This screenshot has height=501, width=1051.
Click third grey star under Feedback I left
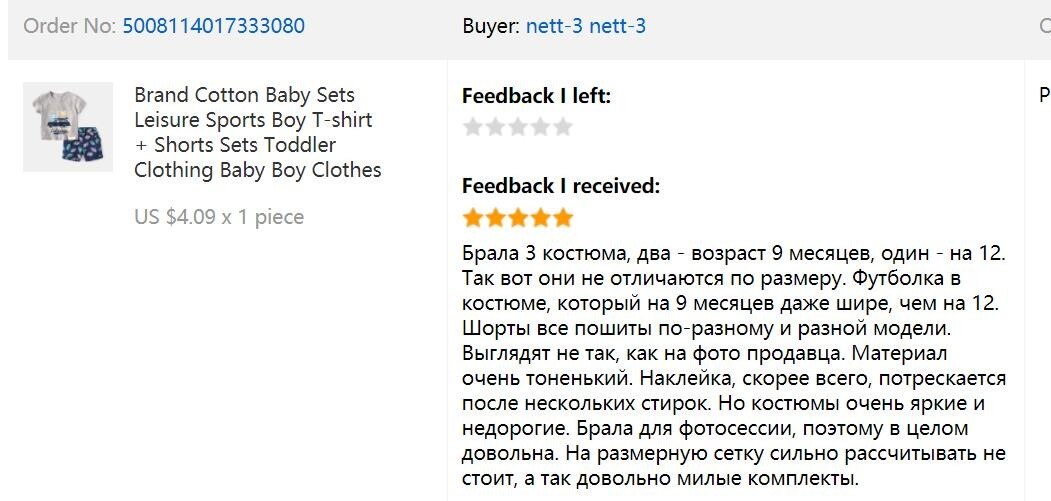point(518,127)
